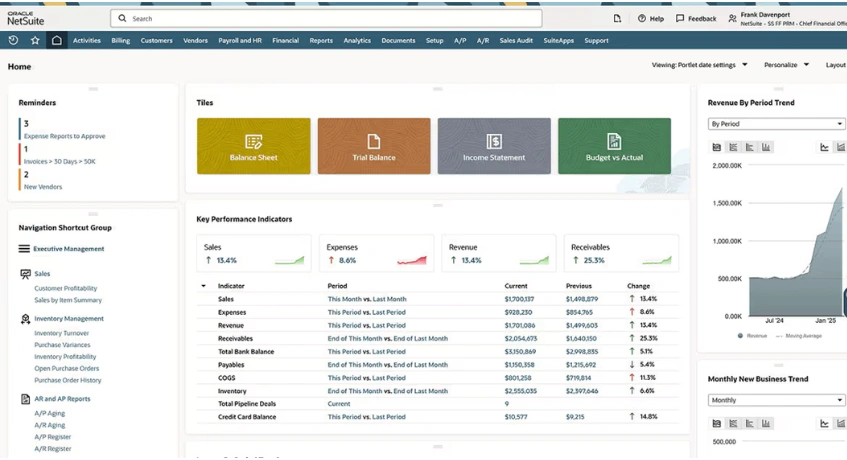
Task: Open Purchase Variances shortcut
Action: [62, 345]
